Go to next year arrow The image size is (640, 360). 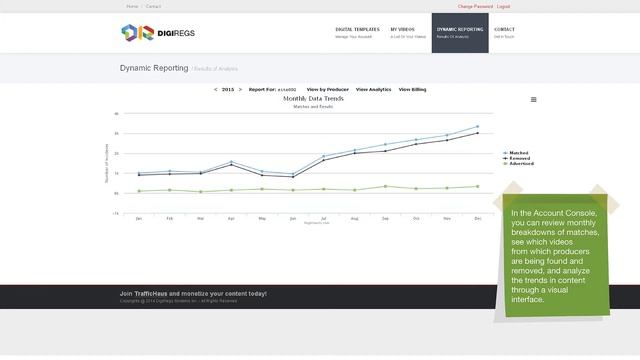coord(240,89)
